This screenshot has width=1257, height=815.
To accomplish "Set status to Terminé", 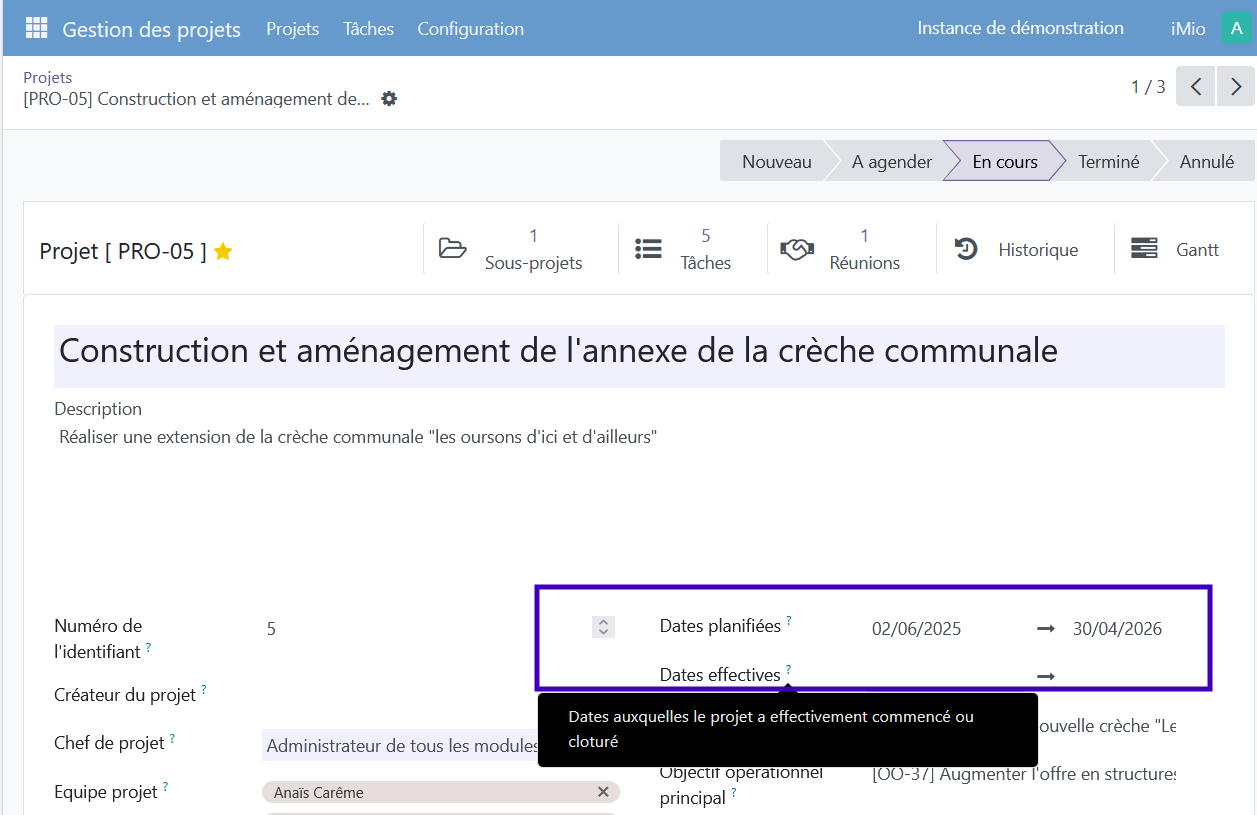I will 1108,162.
